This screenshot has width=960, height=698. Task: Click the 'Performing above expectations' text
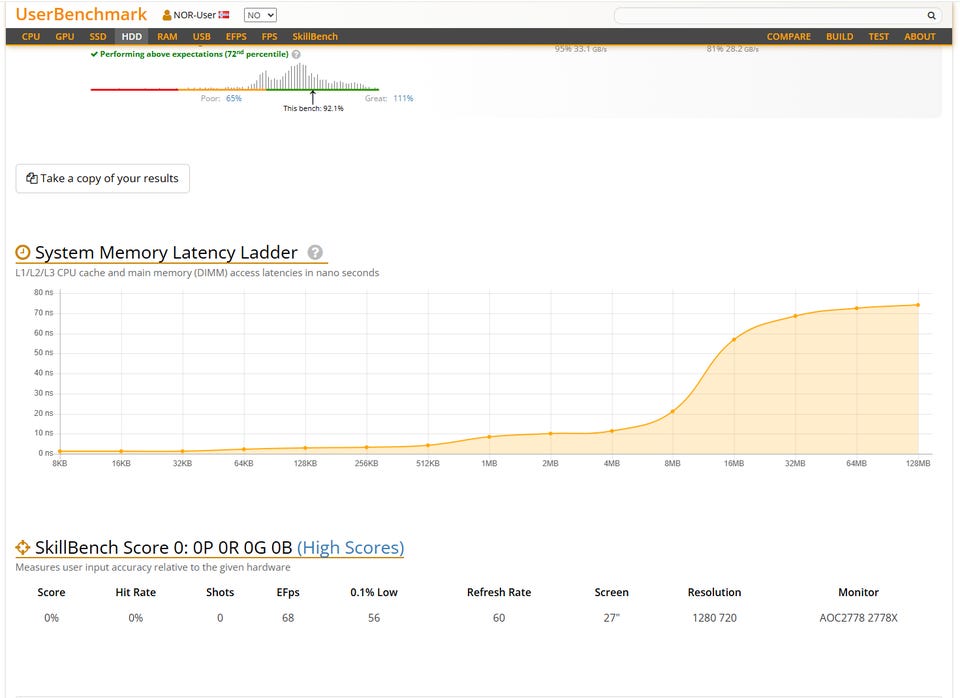pos(194,54)
